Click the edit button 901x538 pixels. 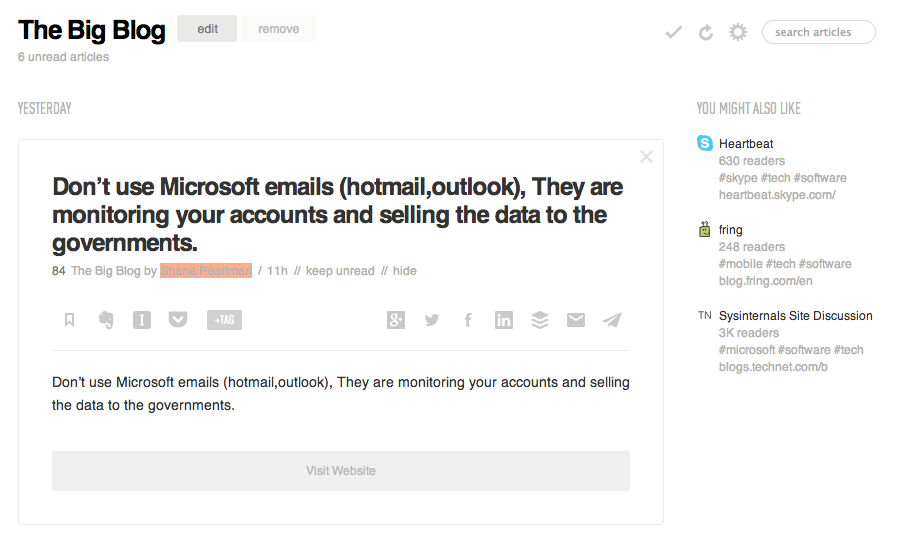(x=207, y=29)
